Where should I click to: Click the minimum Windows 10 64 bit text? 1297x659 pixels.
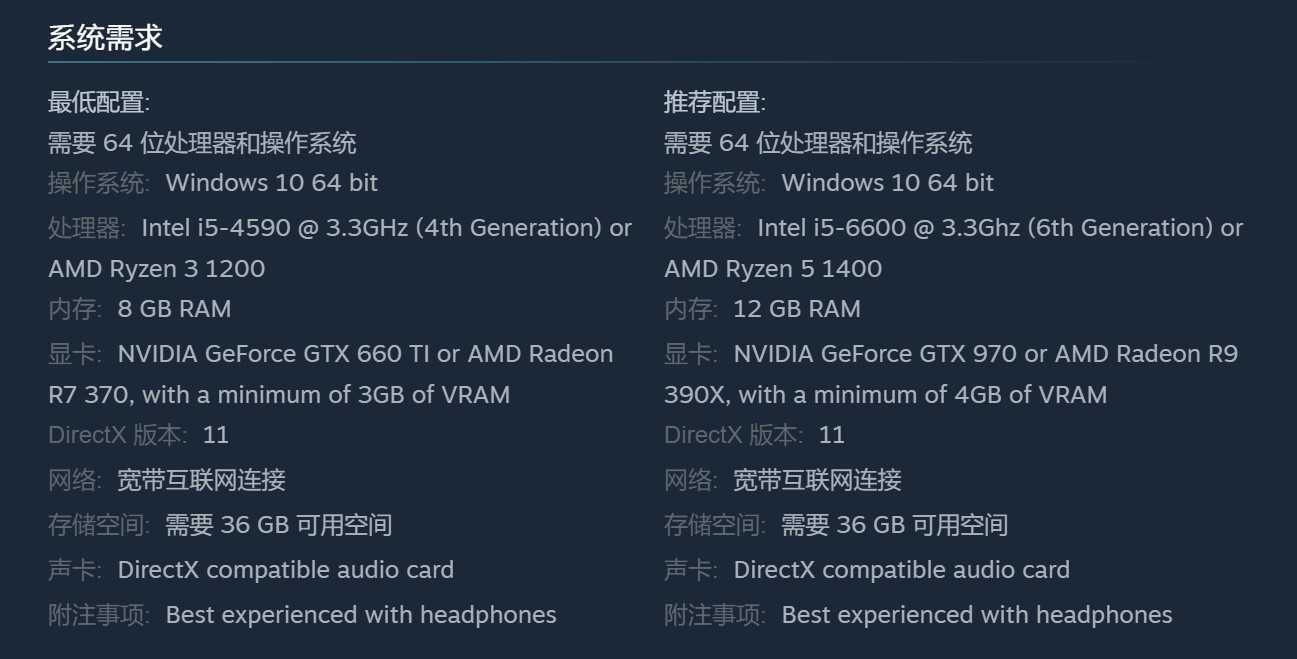click(x=272, y=183)
